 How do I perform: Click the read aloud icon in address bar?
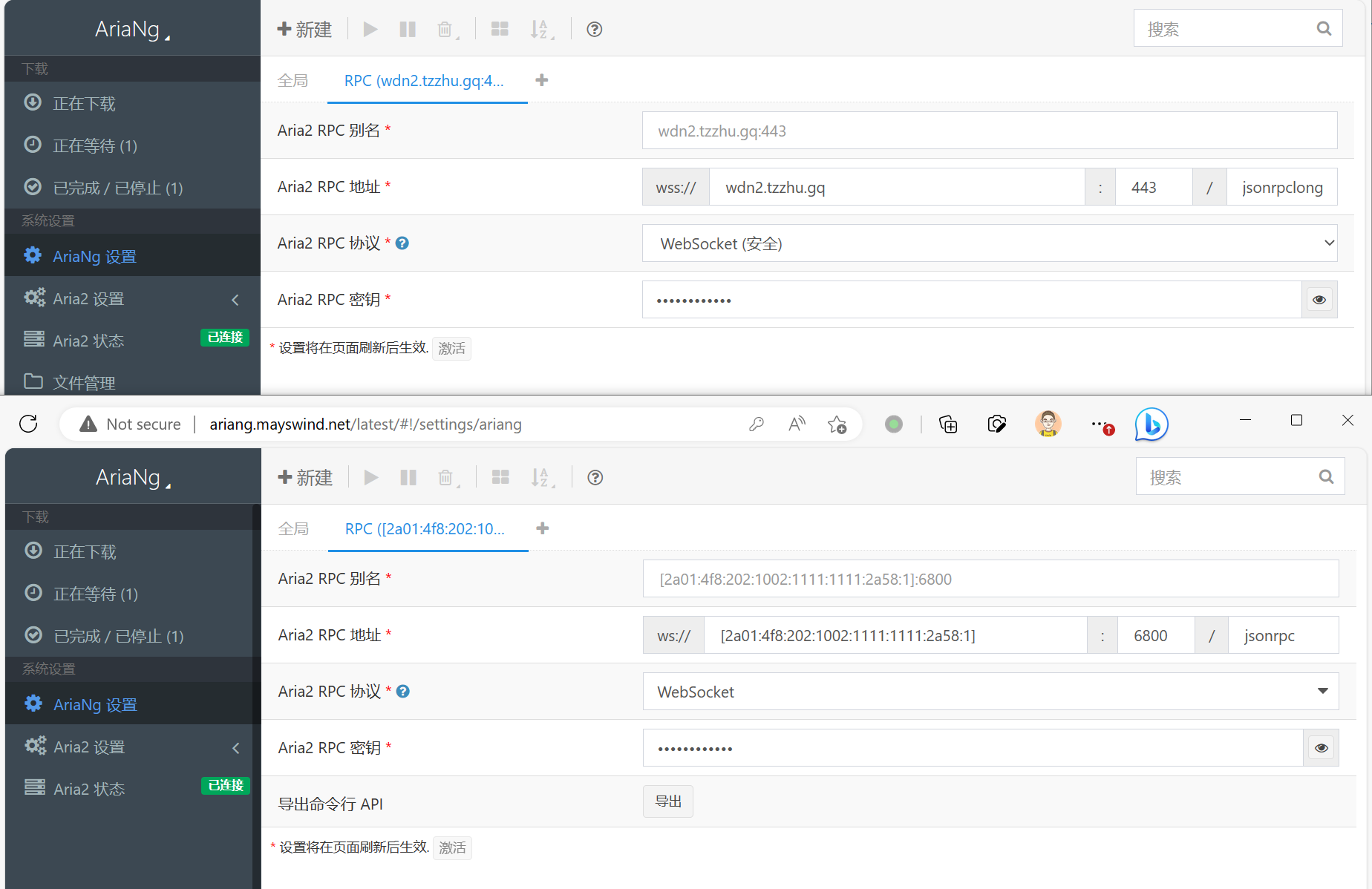pyautogui.click(x=797, y=424)
